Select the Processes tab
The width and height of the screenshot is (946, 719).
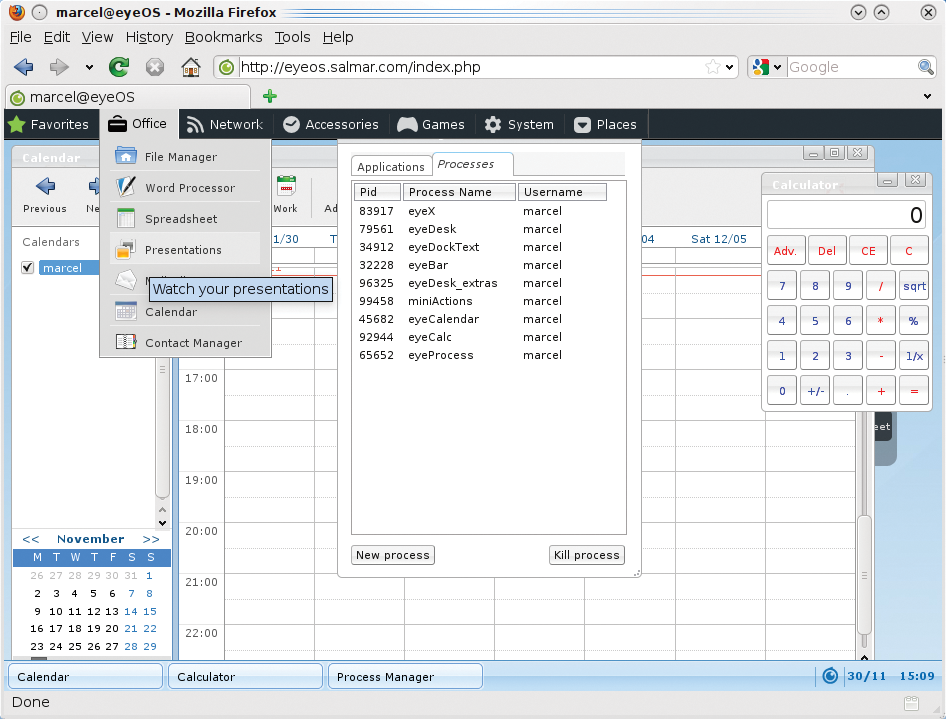coord(472,164)
